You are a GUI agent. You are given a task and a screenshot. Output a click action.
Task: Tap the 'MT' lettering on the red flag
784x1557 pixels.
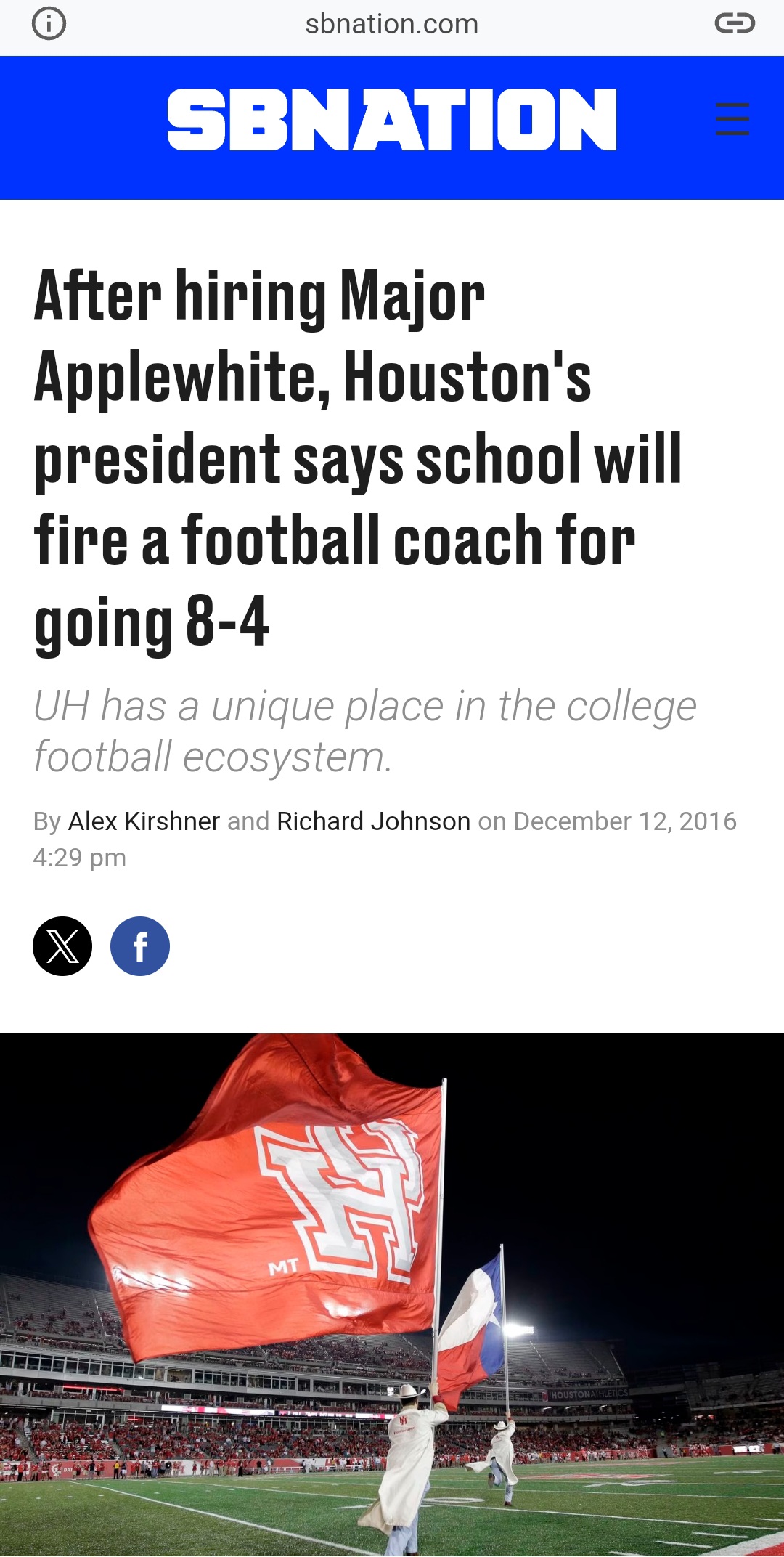tap(283, 1267)
